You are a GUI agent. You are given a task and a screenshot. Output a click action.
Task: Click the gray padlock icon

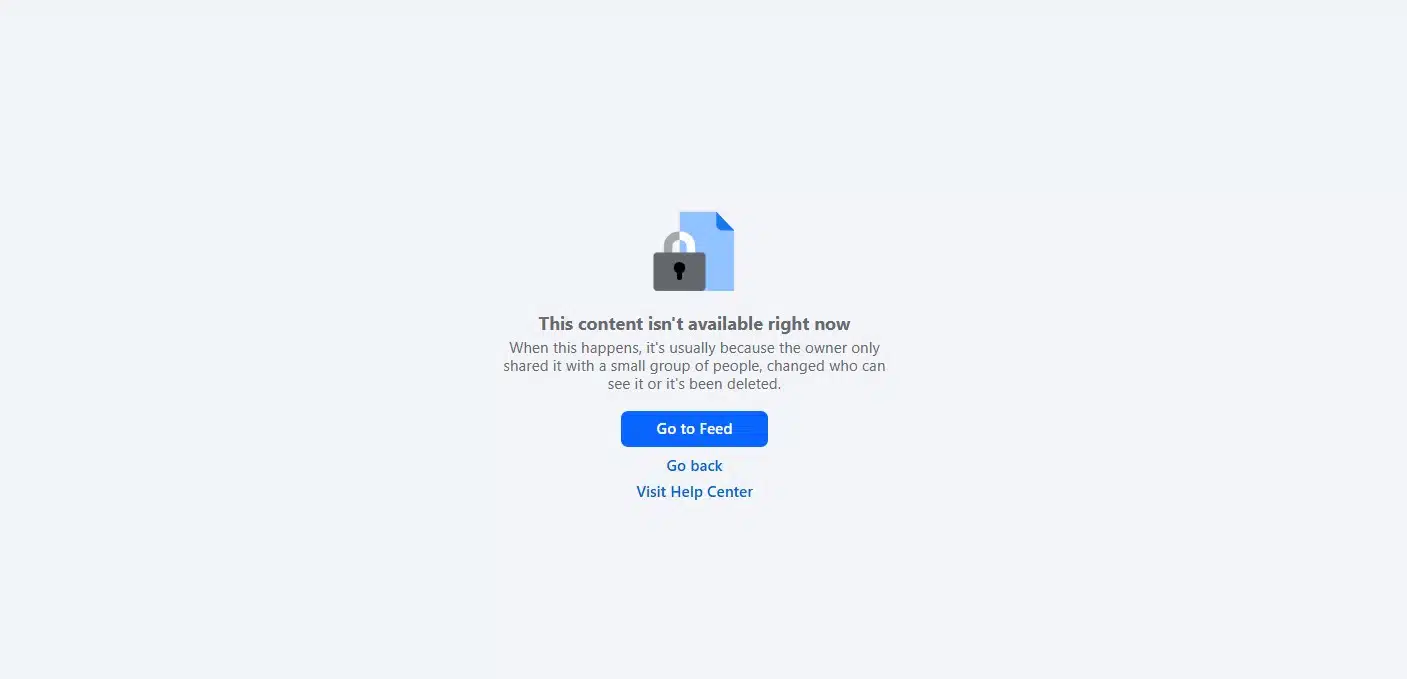pyautogui.click(x=679, y=262)
